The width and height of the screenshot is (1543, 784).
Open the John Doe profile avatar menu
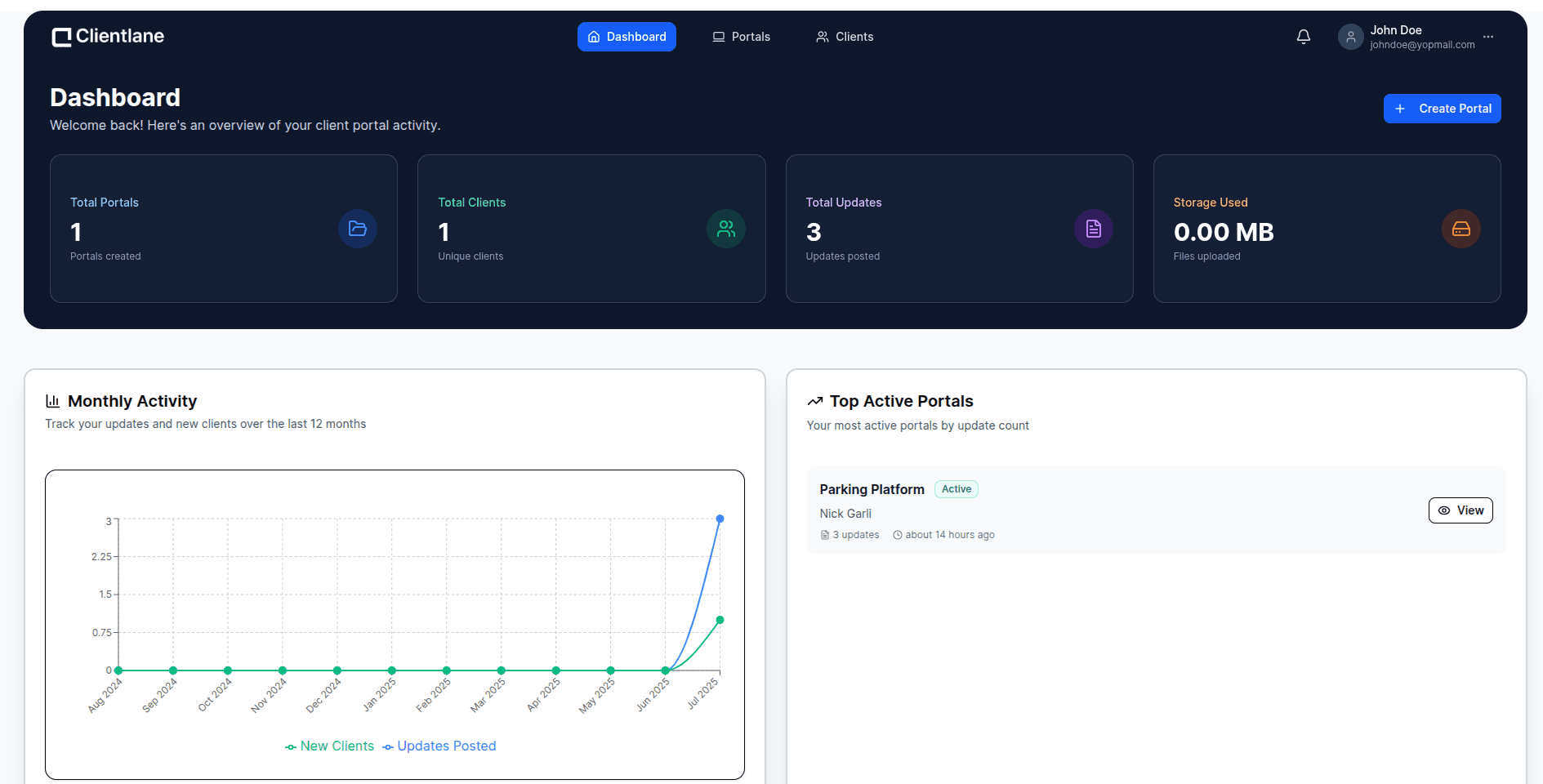1350,36
